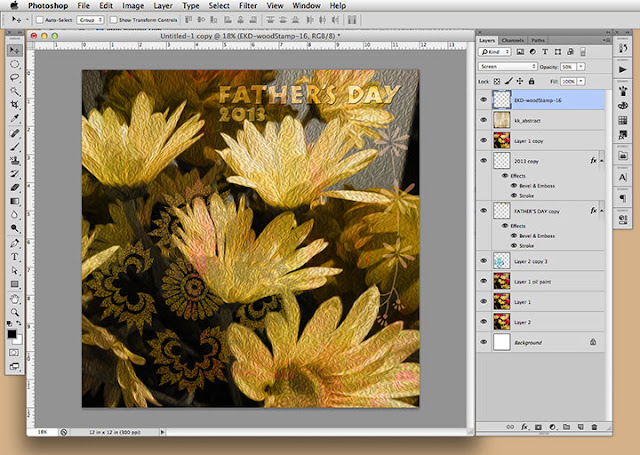Image resolution: width=640 pixels, height=455 pixels.
Task: Click the add layer style fx icon
Action: (x=523, y=426)
